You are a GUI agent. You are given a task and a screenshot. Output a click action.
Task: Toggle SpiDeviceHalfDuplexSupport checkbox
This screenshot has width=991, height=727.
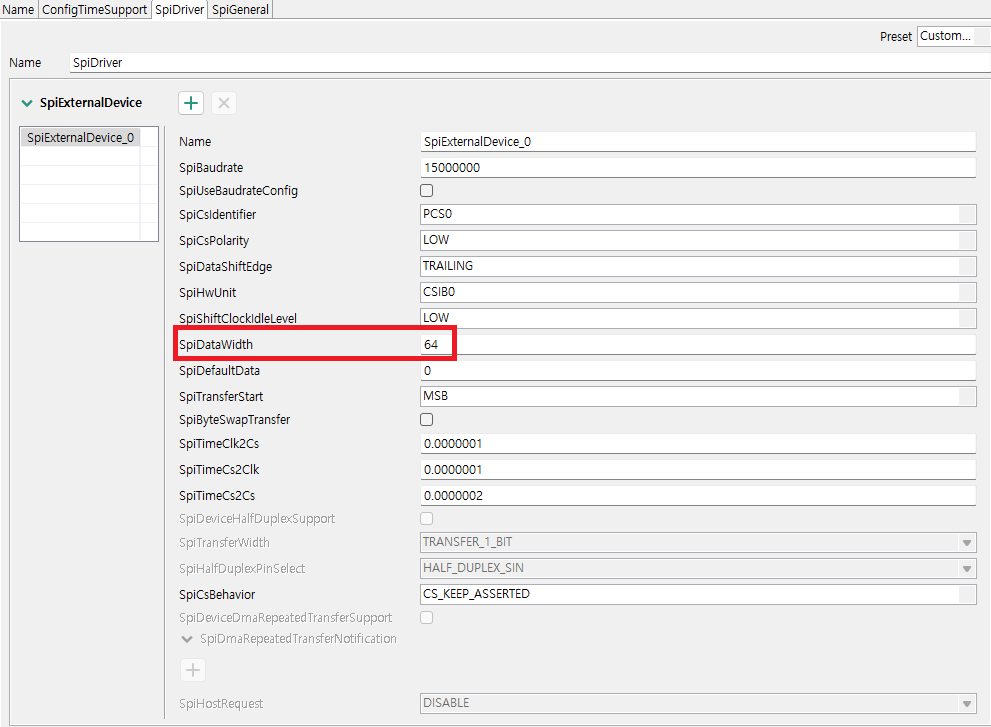(427, 519)
